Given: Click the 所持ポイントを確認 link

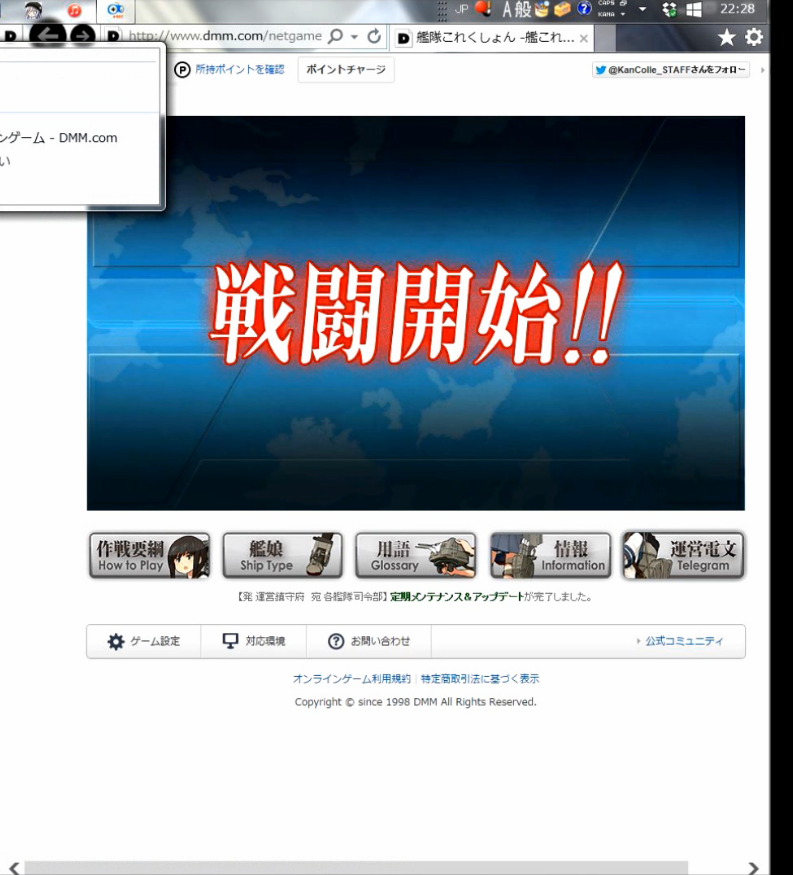Looking at the screenshot, I should click(240, 70).
